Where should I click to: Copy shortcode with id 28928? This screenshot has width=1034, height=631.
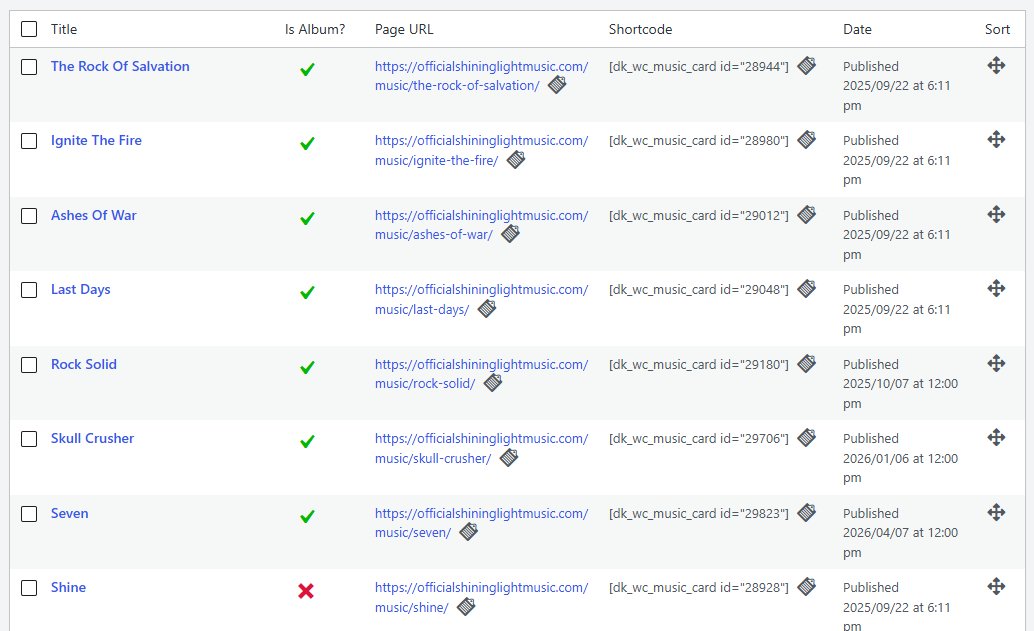pos(806,586)
